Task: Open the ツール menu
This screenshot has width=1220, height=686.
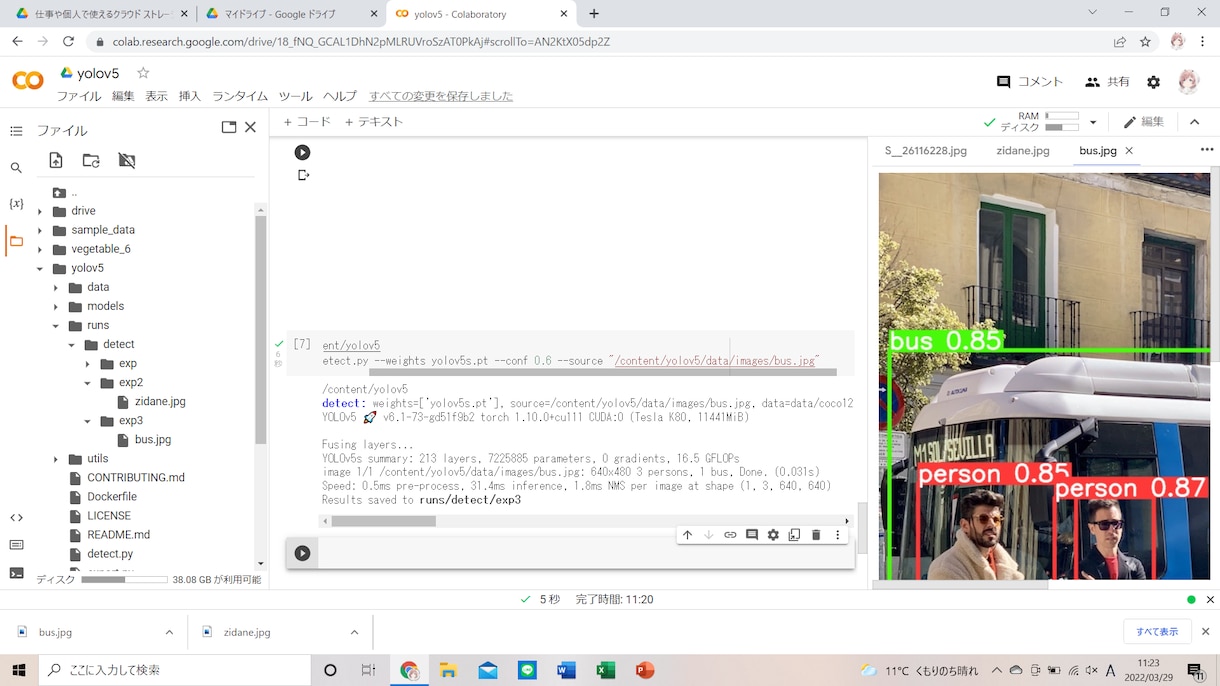Action: click(x=295, y=96)
